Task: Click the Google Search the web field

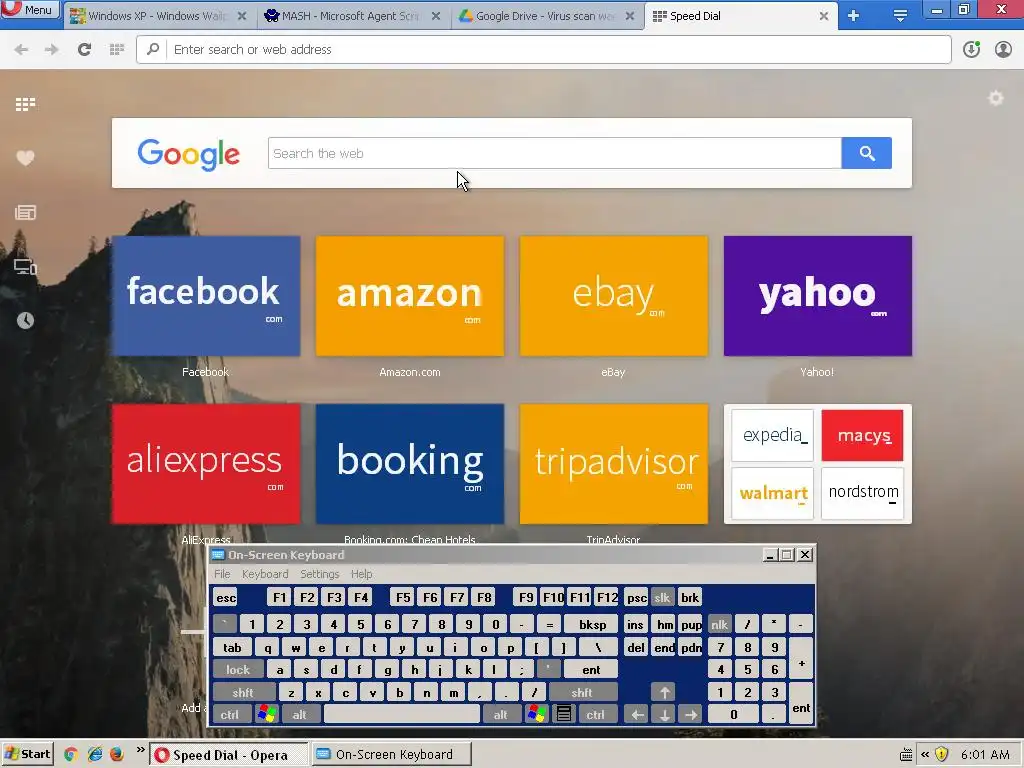Action: point(554,153)
